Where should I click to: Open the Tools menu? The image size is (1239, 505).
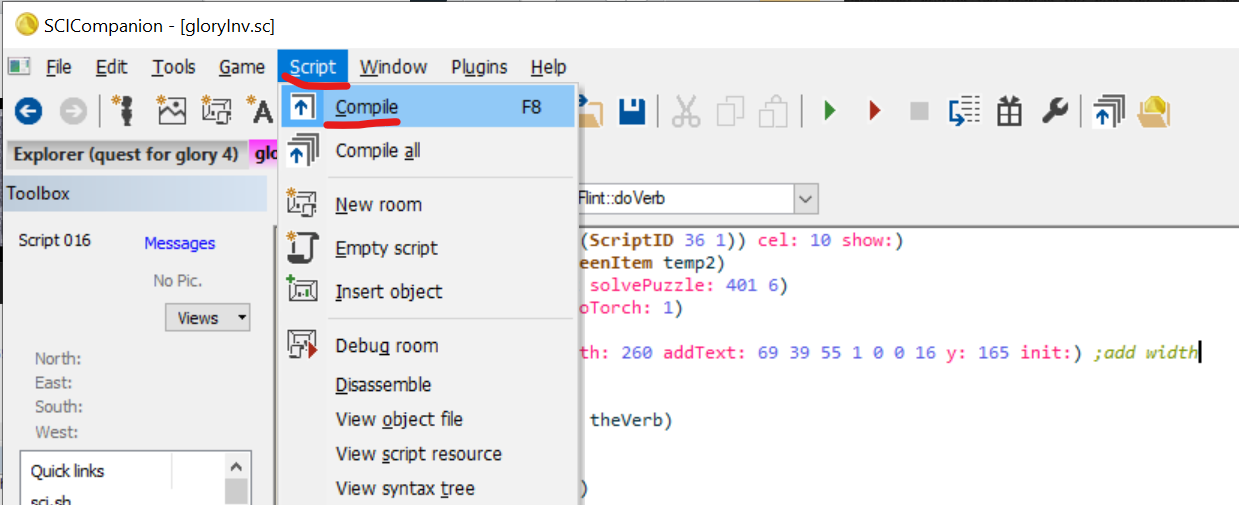tap(174, 67)
